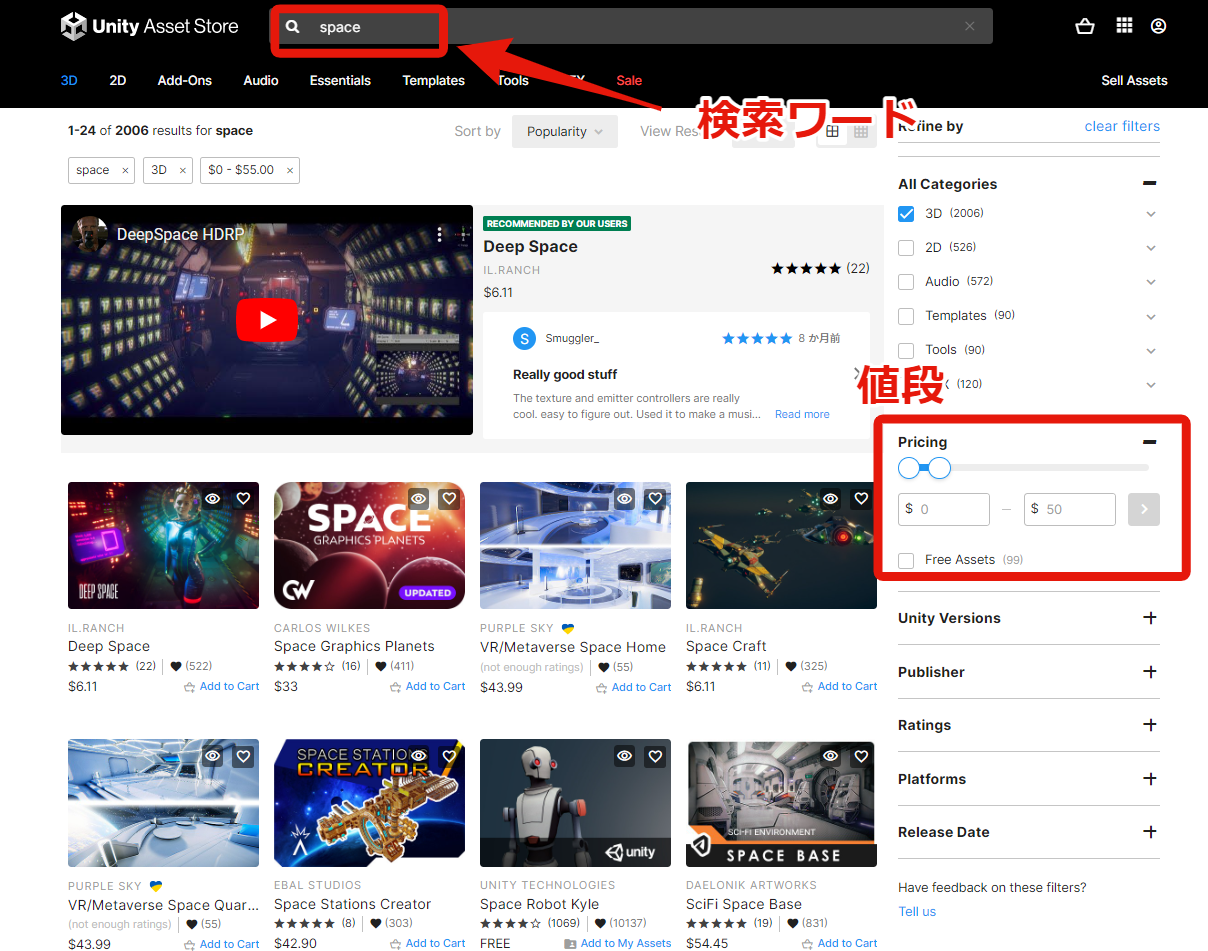Click the clear filters link
The image size is (1208, 951).
(x=1122, y=126)
